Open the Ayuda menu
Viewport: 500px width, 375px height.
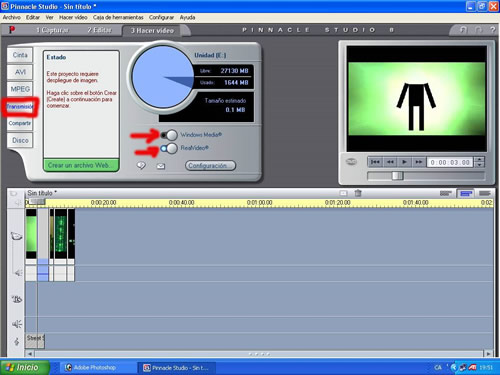(x=187, y=17)
